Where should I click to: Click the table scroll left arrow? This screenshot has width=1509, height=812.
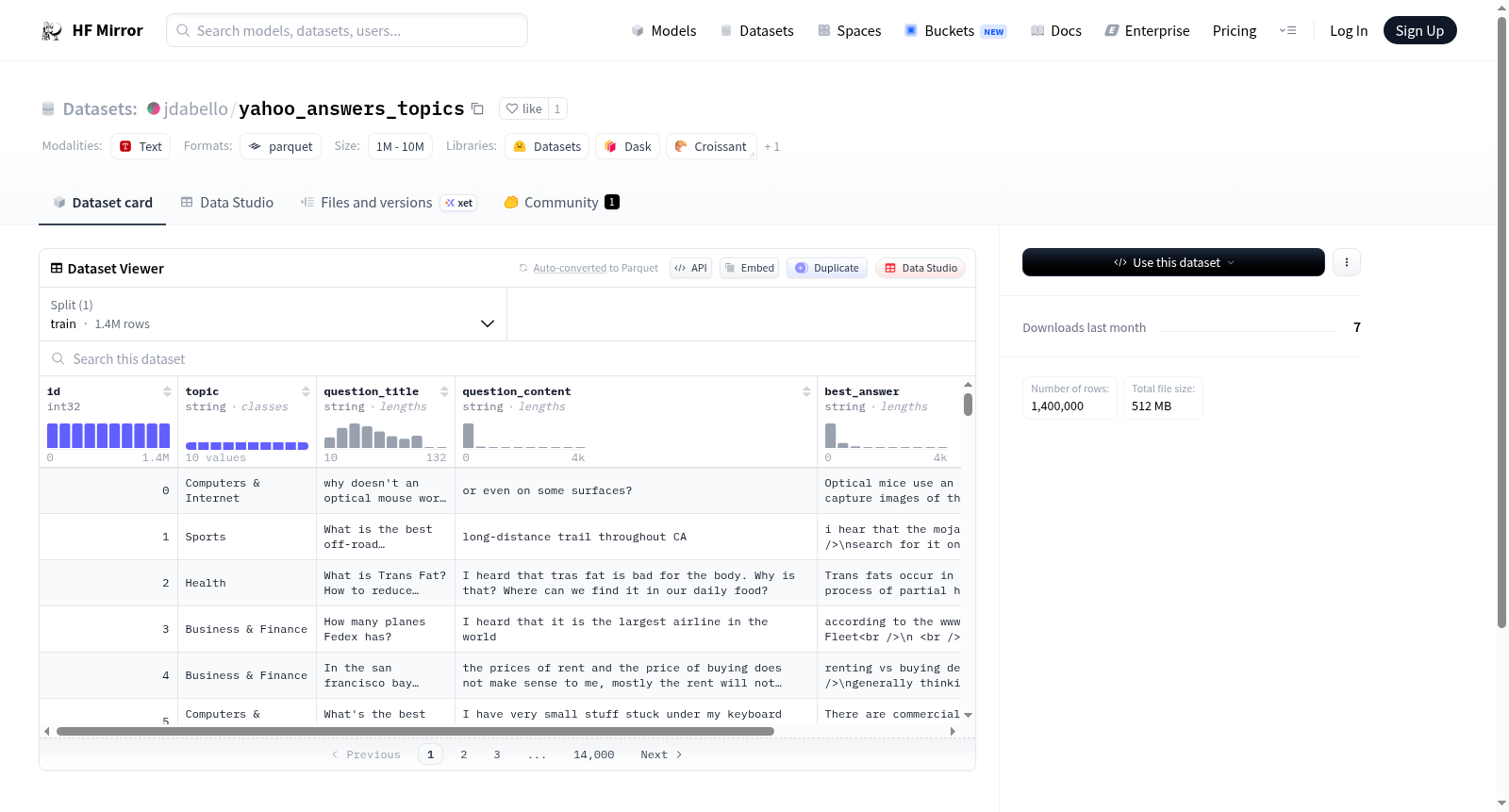click(x=47, y=731)
